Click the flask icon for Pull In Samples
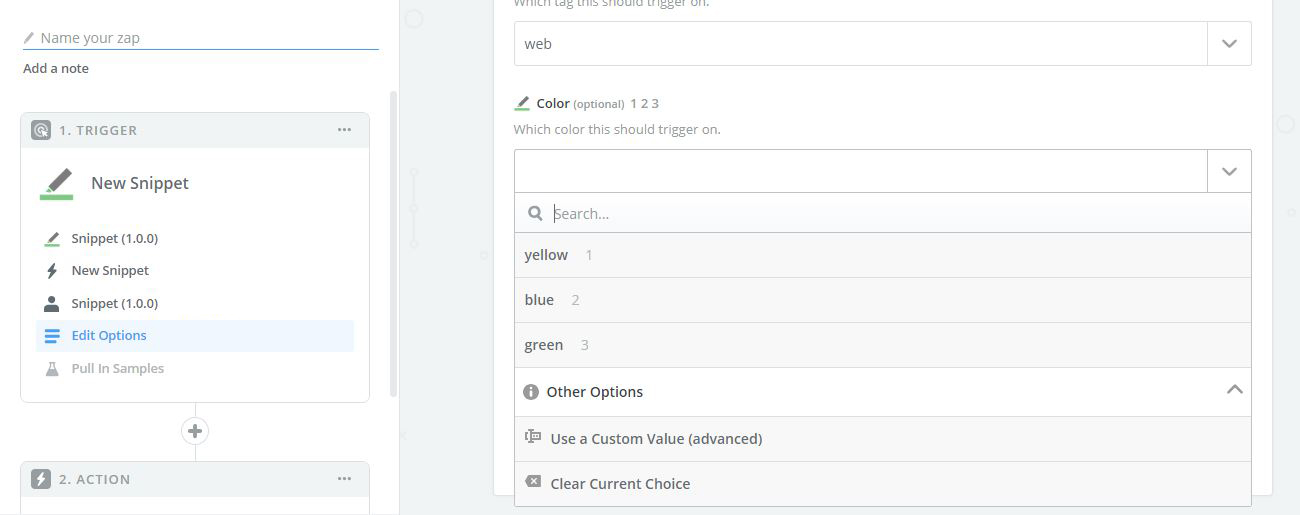This screenshot has width=1300, height=515. [x=52, y=369]
